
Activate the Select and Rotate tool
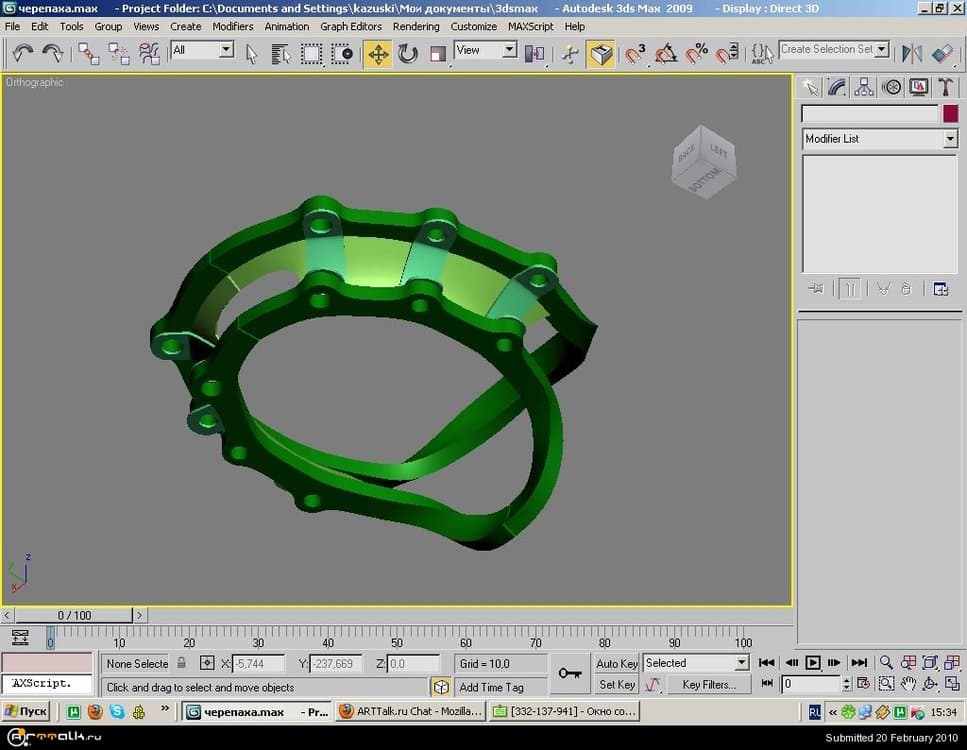pos(408,54)
